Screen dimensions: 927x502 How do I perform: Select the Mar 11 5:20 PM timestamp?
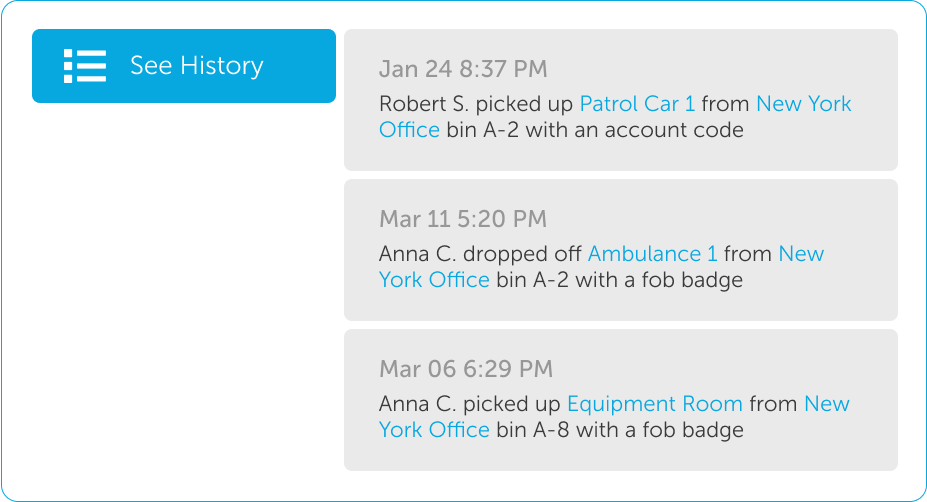click(x=463, y=220)
